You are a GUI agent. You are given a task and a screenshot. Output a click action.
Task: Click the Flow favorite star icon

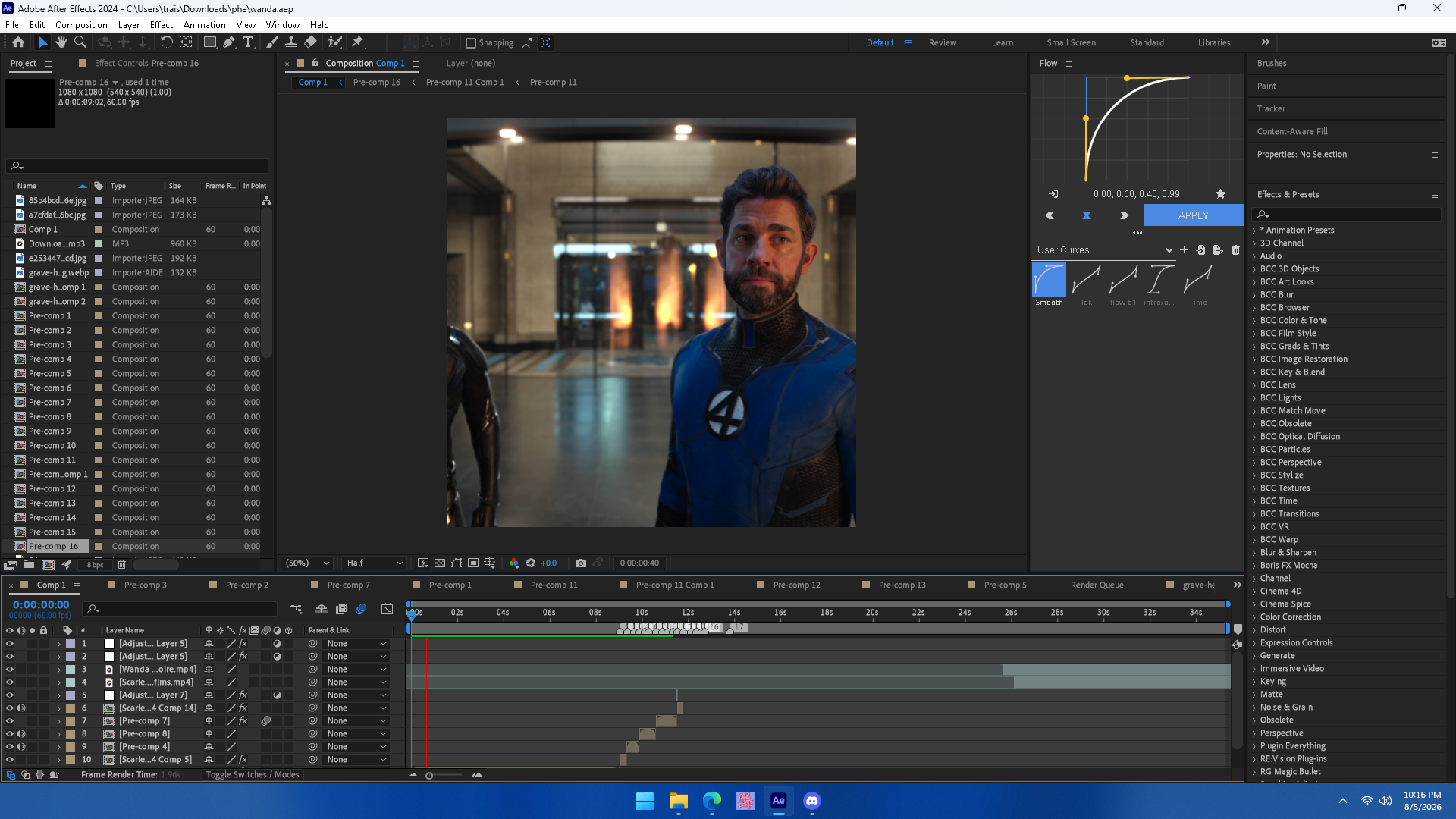(x=1221, y=194)
